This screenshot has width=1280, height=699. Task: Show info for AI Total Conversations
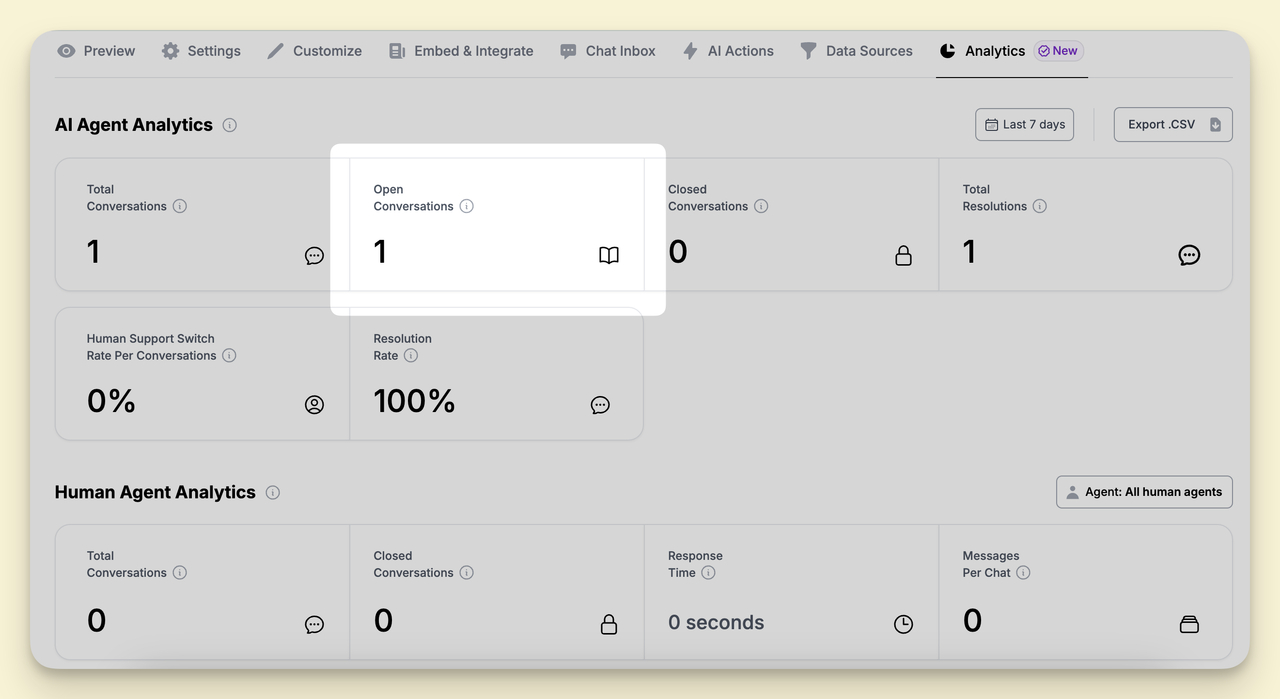(180, 206)
